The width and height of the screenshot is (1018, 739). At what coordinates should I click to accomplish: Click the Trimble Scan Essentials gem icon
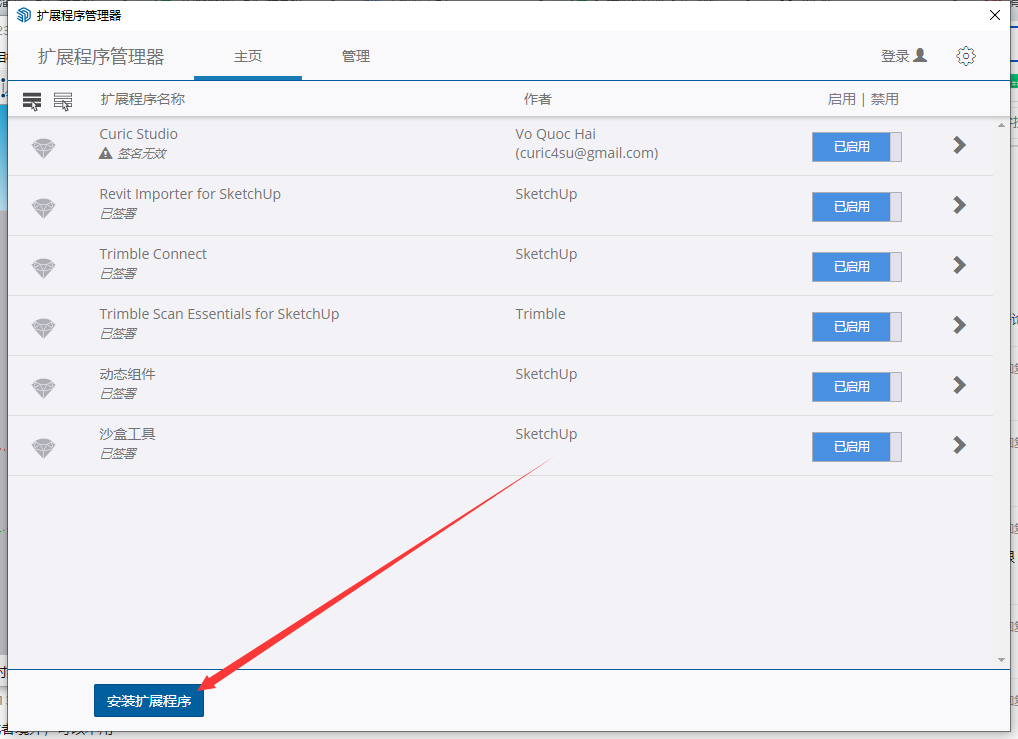point(43,328)
